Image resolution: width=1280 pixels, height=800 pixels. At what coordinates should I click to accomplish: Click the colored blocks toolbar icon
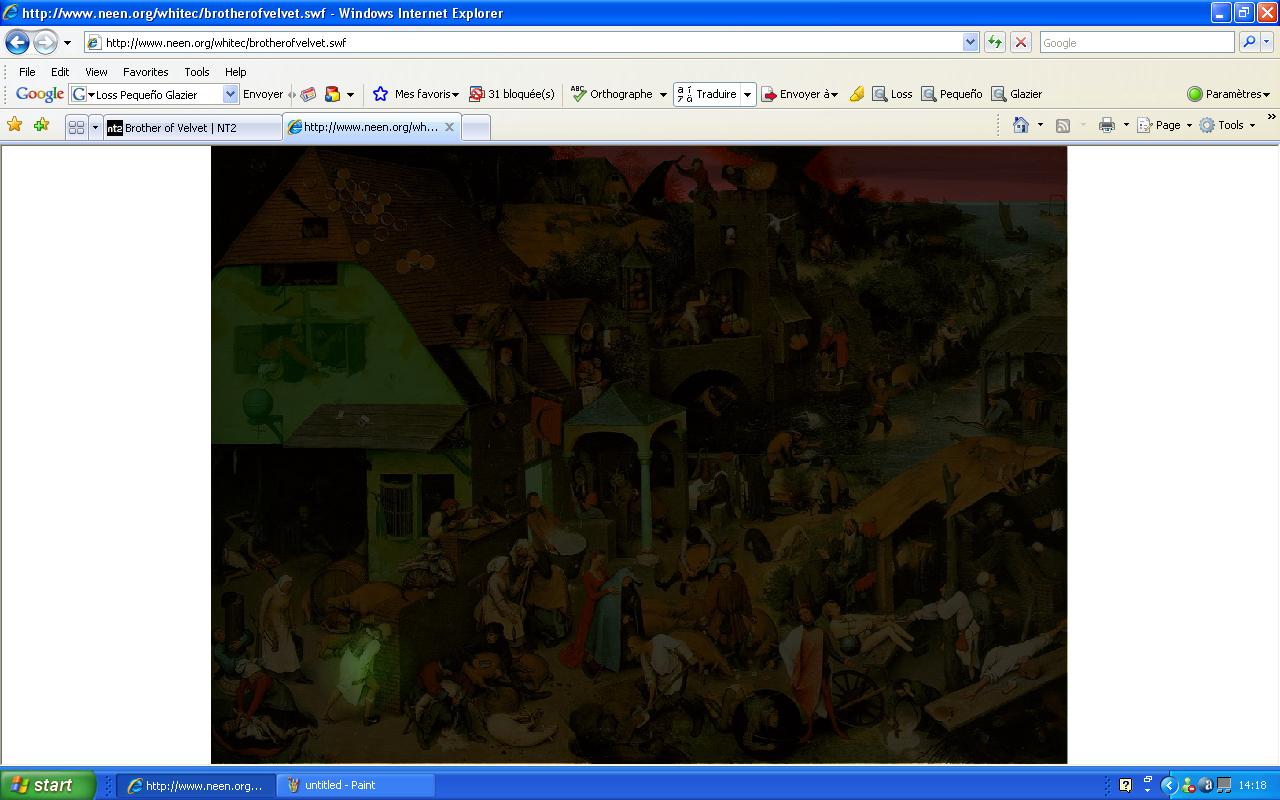[332, 94]
